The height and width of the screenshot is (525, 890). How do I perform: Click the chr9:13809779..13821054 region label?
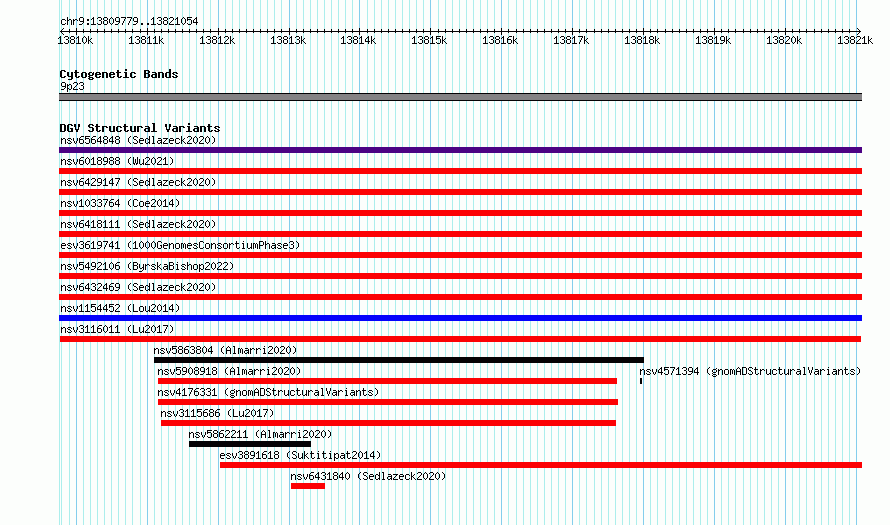click(x=129, y=22)
